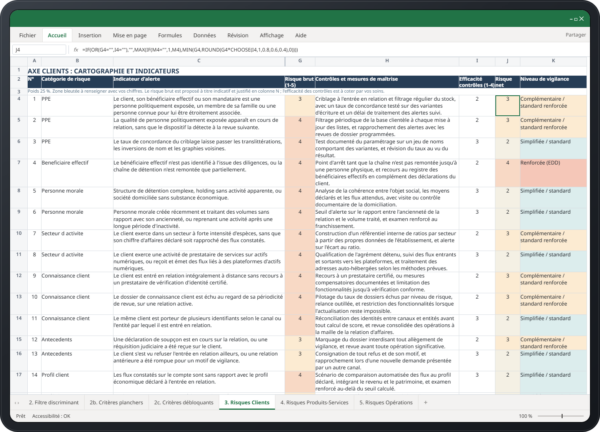Click sheet tab navigation arrows
The image size is (600, 432).
click(x=17, y=403)
